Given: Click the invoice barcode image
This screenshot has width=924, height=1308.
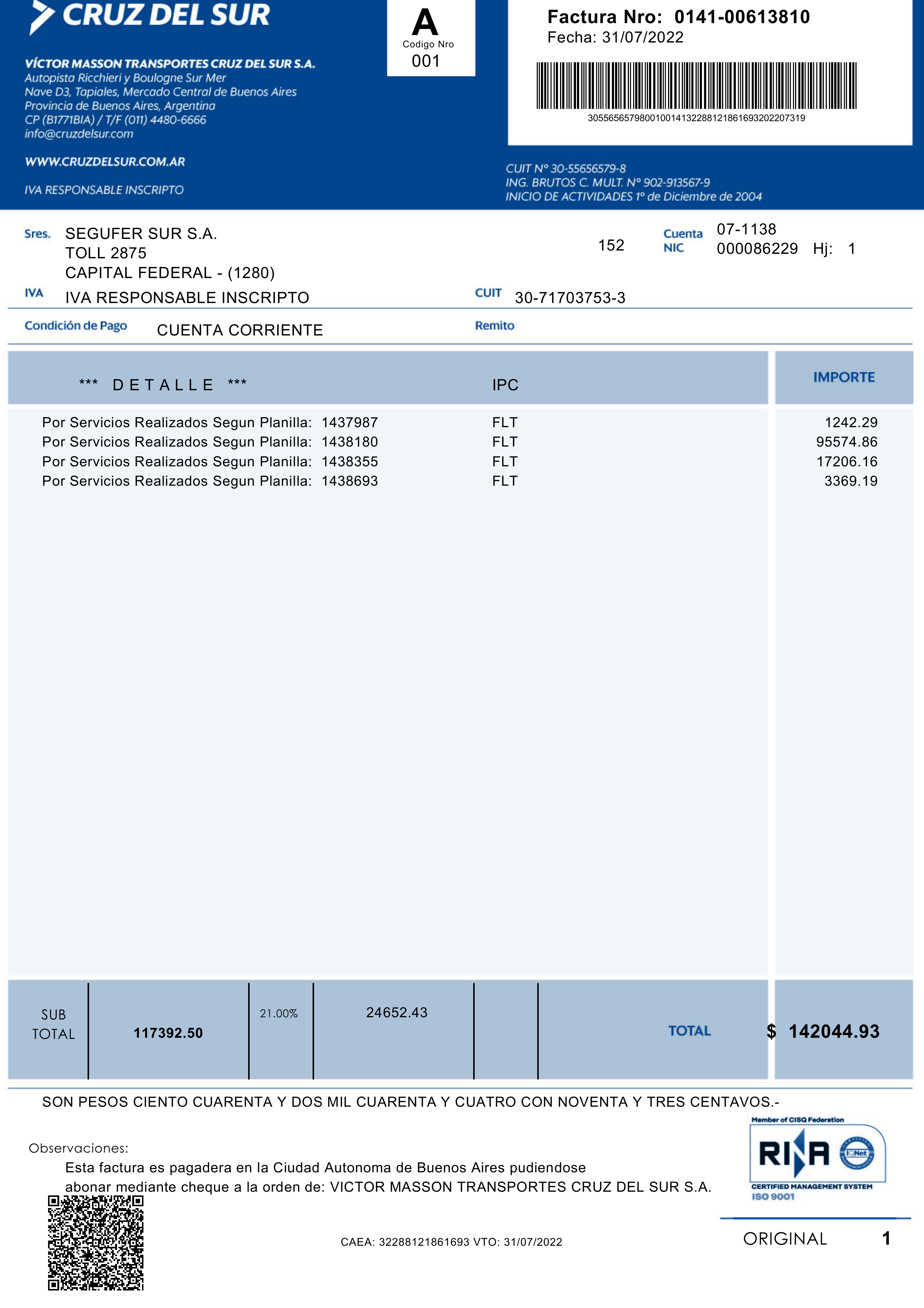Looking at the screenshot, I should click(696, 86).
